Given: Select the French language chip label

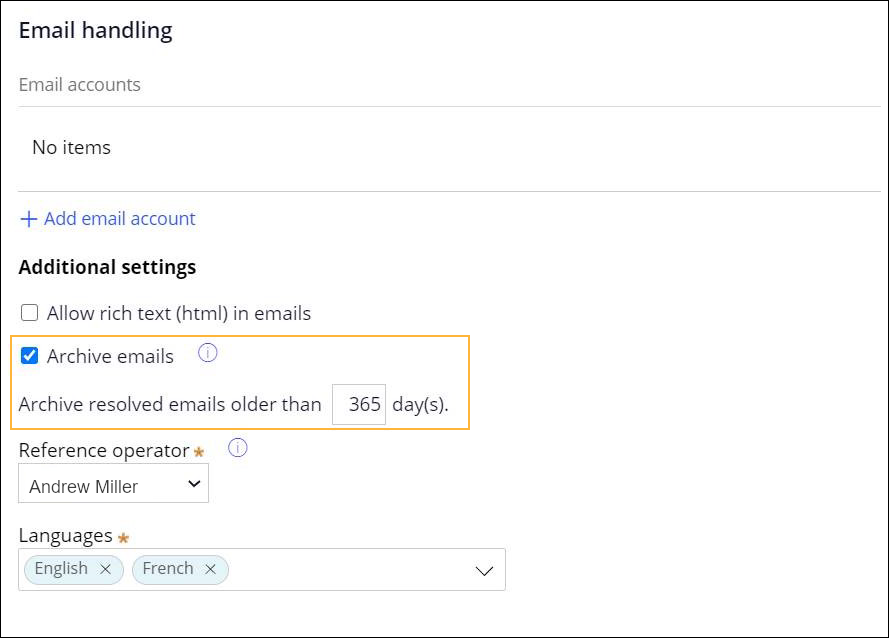Looking at the screenshot, I should pos(168,569).
